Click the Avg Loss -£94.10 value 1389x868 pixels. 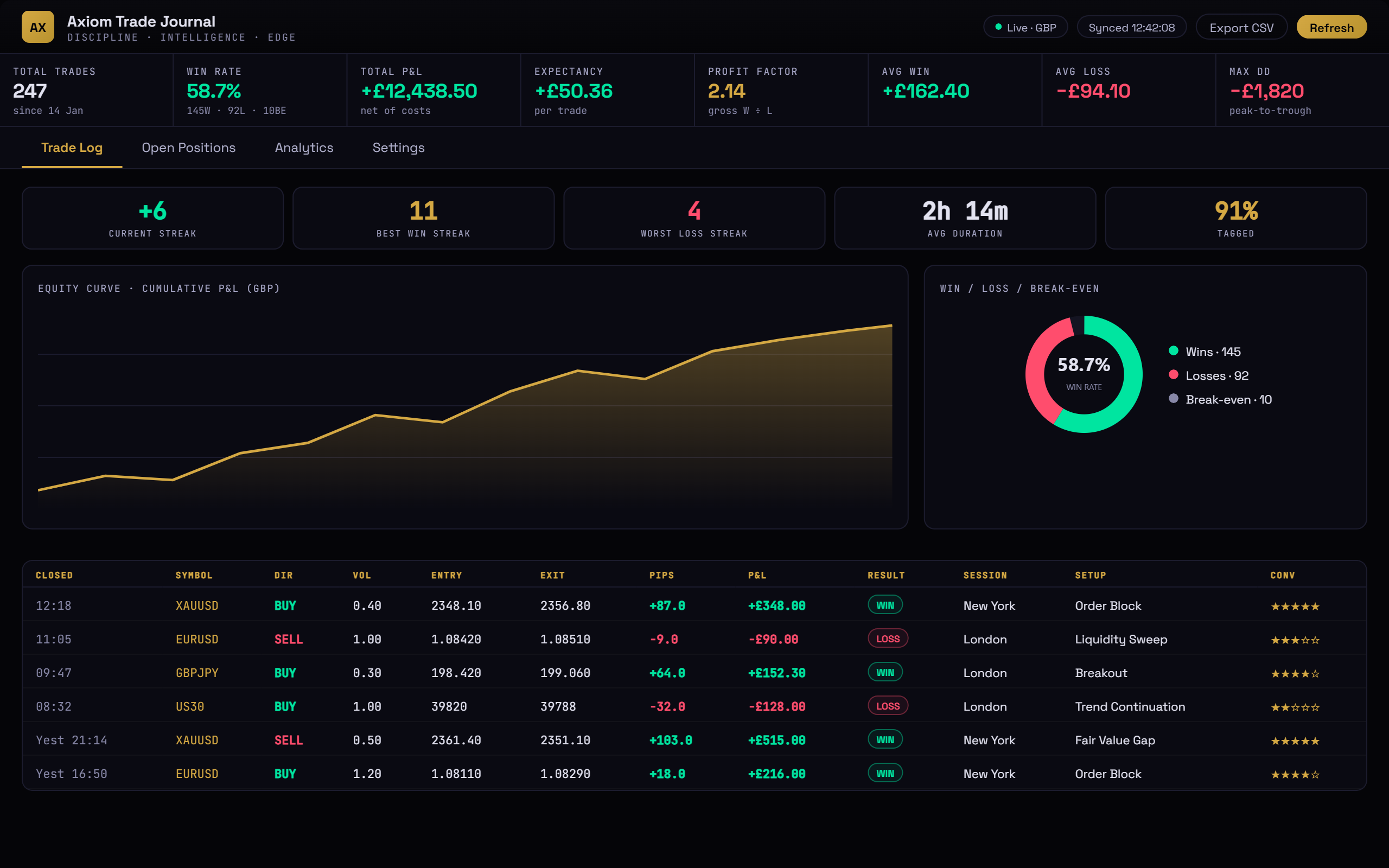(x=1093, y=91)
